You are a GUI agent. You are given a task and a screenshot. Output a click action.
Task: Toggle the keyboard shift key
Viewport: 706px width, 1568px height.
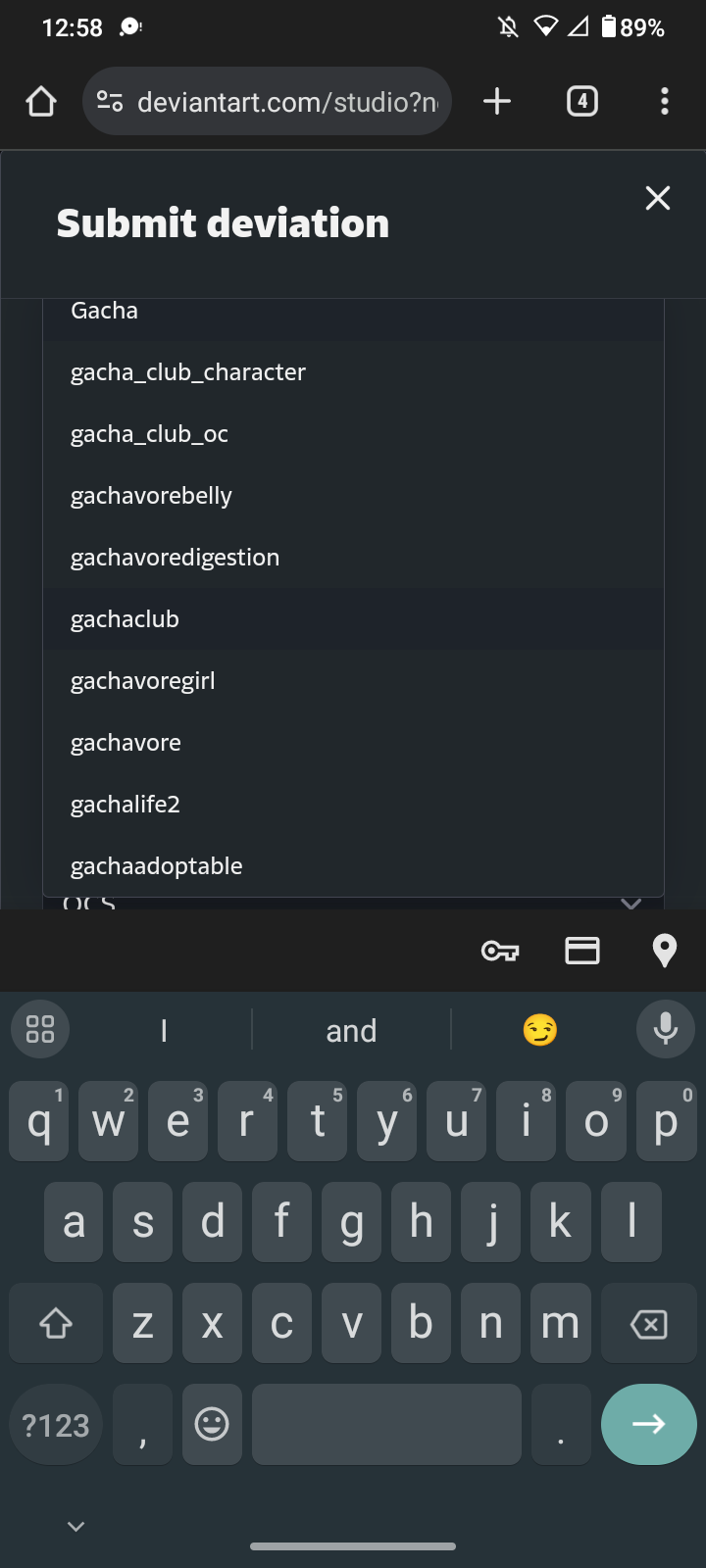point(56,1323)
